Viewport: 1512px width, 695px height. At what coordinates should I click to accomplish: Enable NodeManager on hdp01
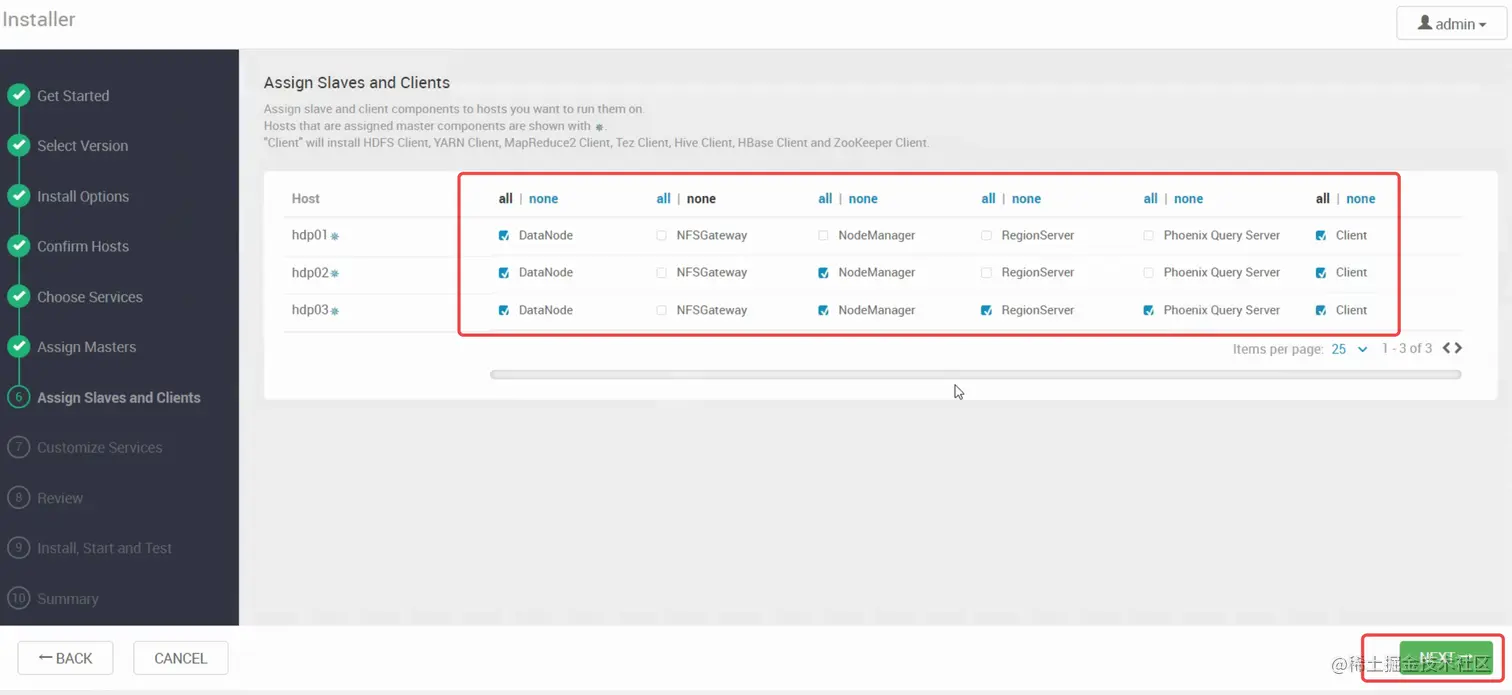[823, 236]
